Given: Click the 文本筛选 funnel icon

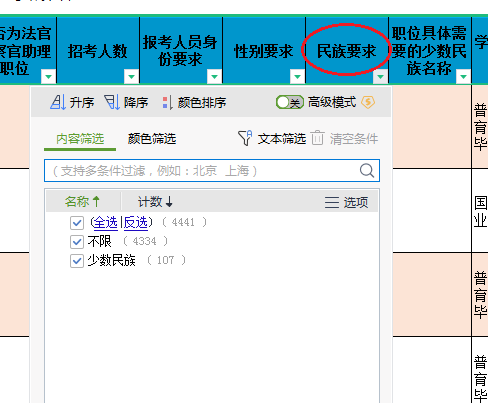Looking at the screenshot, I should point(245,138).
